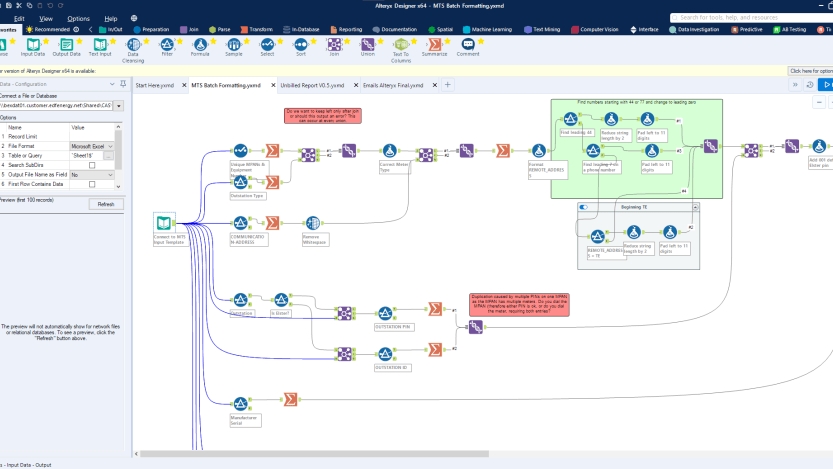Enable the Search SubDirs checkbox
This screenshot has height=469, width=833.
pyautogui.click(x=92, y=165)
